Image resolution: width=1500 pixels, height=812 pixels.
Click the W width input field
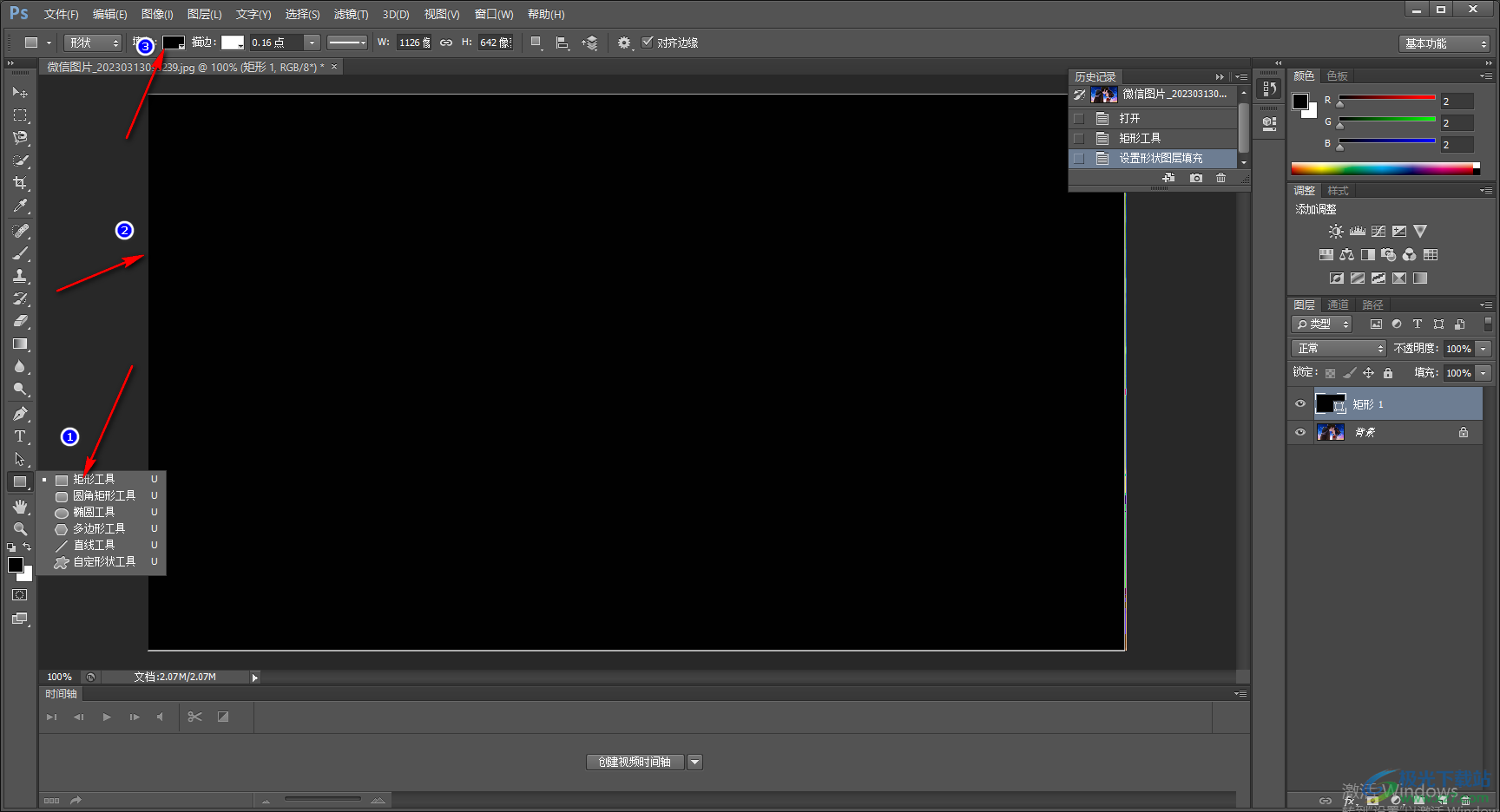click(x=414, y=43)
